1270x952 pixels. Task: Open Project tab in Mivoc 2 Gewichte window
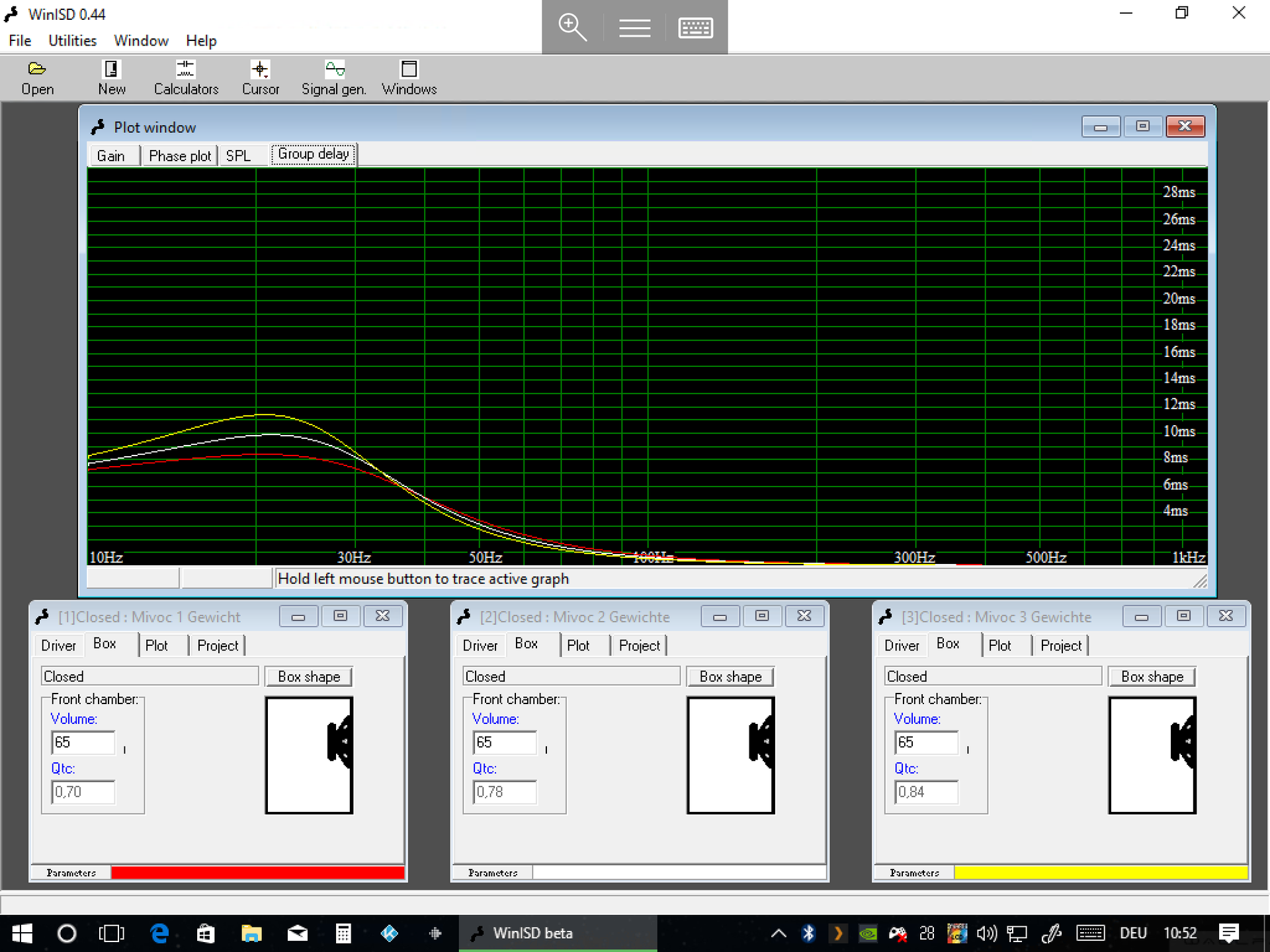click(640, 645)
